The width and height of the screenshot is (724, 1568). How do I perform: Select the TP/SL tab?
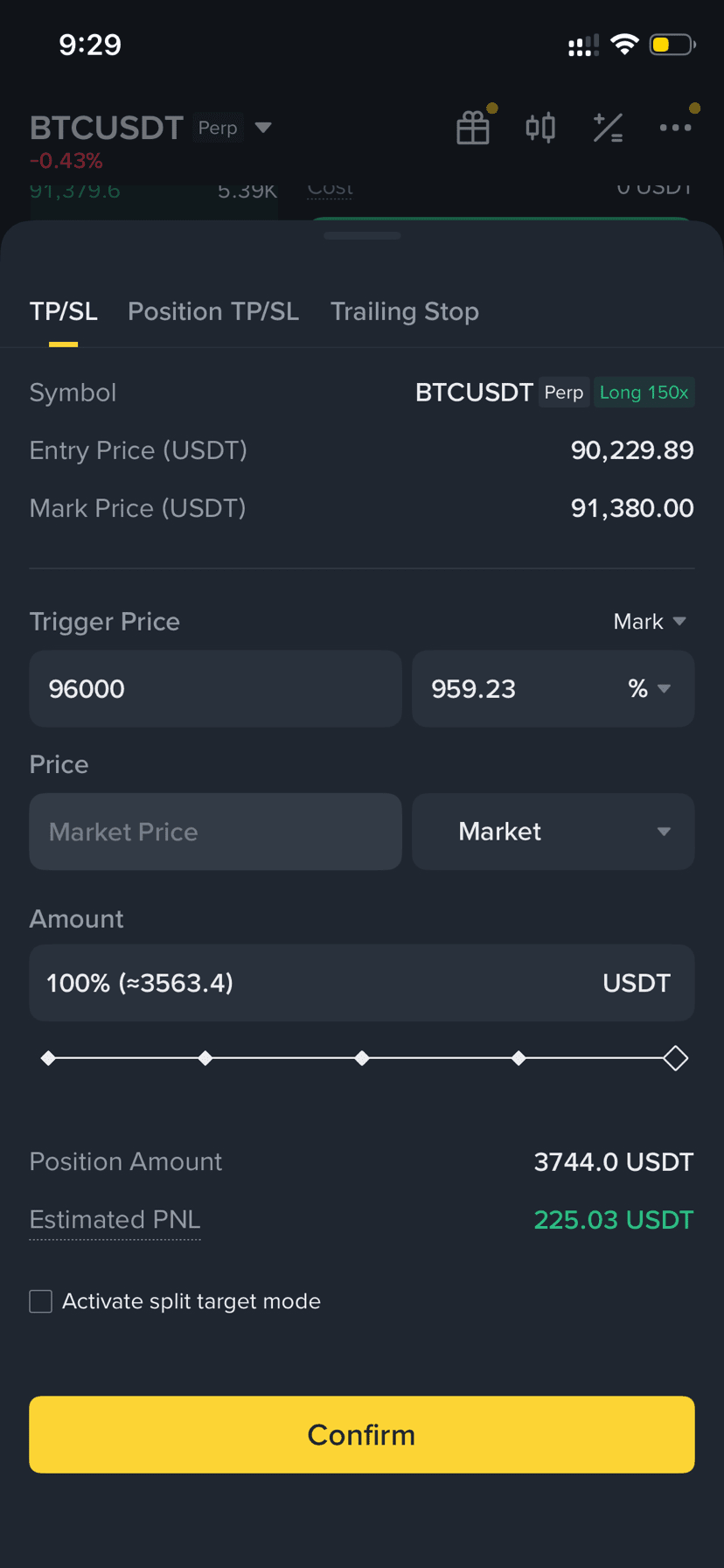point(63,311)
